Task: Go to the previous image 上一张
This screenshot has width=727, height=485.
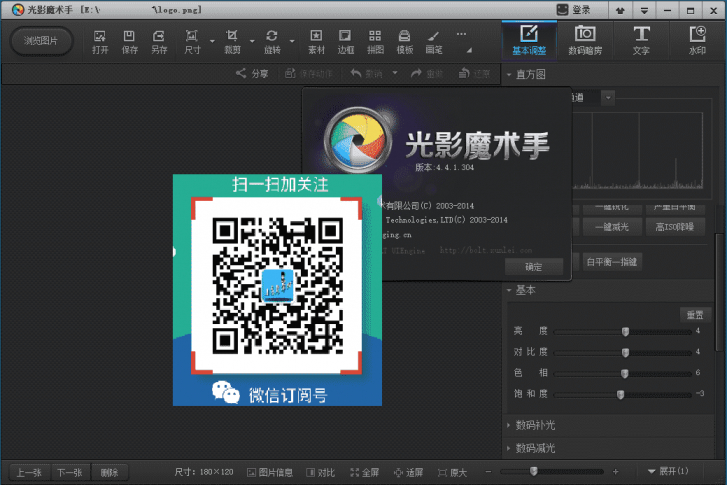Action: coord(29,472)
